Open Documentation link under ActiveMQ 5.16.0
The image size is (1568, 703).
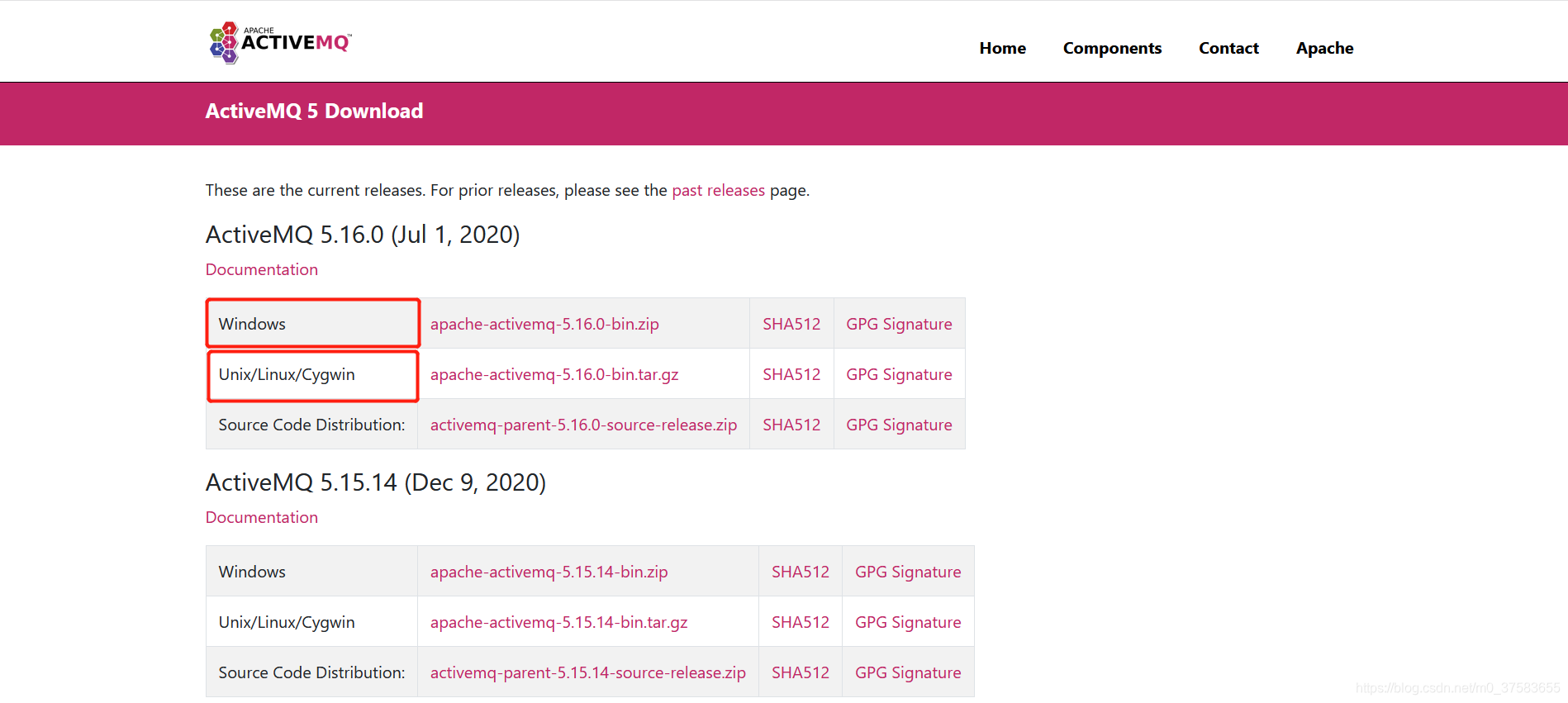point(261,269)
